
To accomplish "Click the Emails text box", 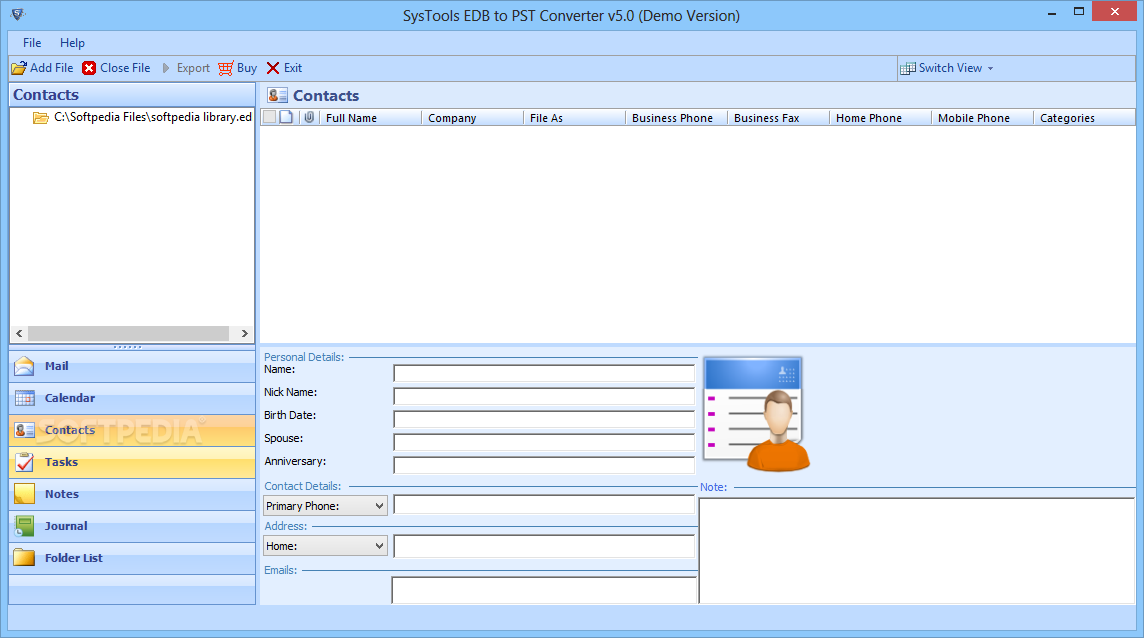I will pos(544,590).
